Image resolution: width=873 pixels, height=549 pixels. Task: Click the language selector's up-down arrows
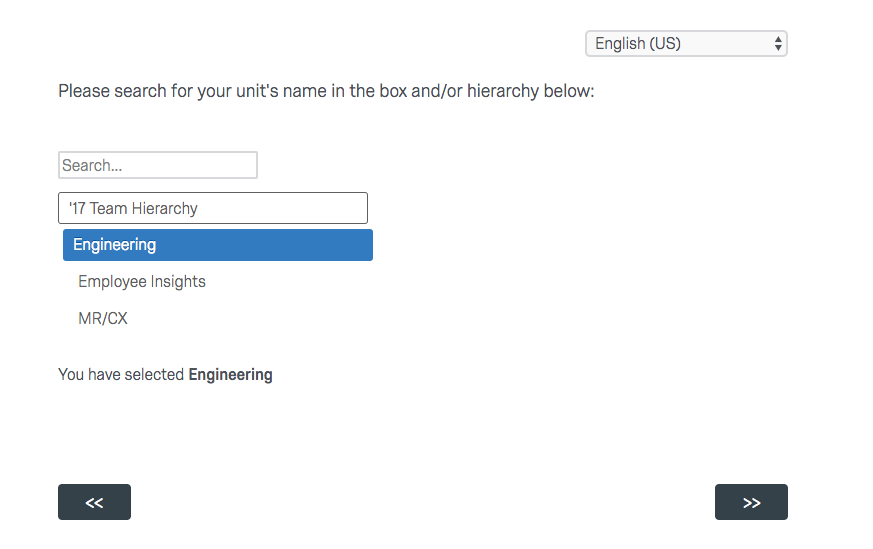pos(778,44)
